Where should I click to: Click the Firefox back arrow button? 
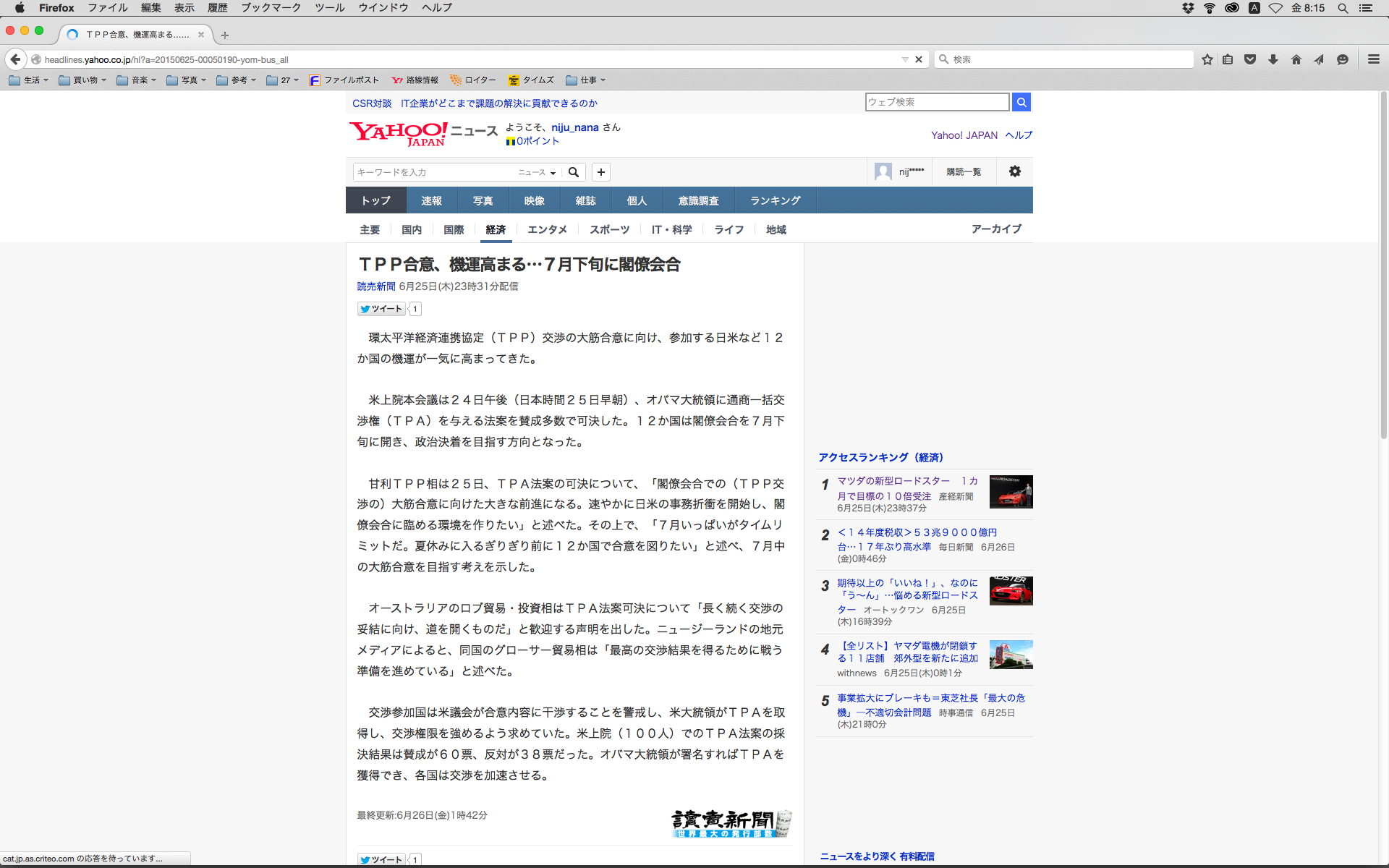tap(15, 59)
